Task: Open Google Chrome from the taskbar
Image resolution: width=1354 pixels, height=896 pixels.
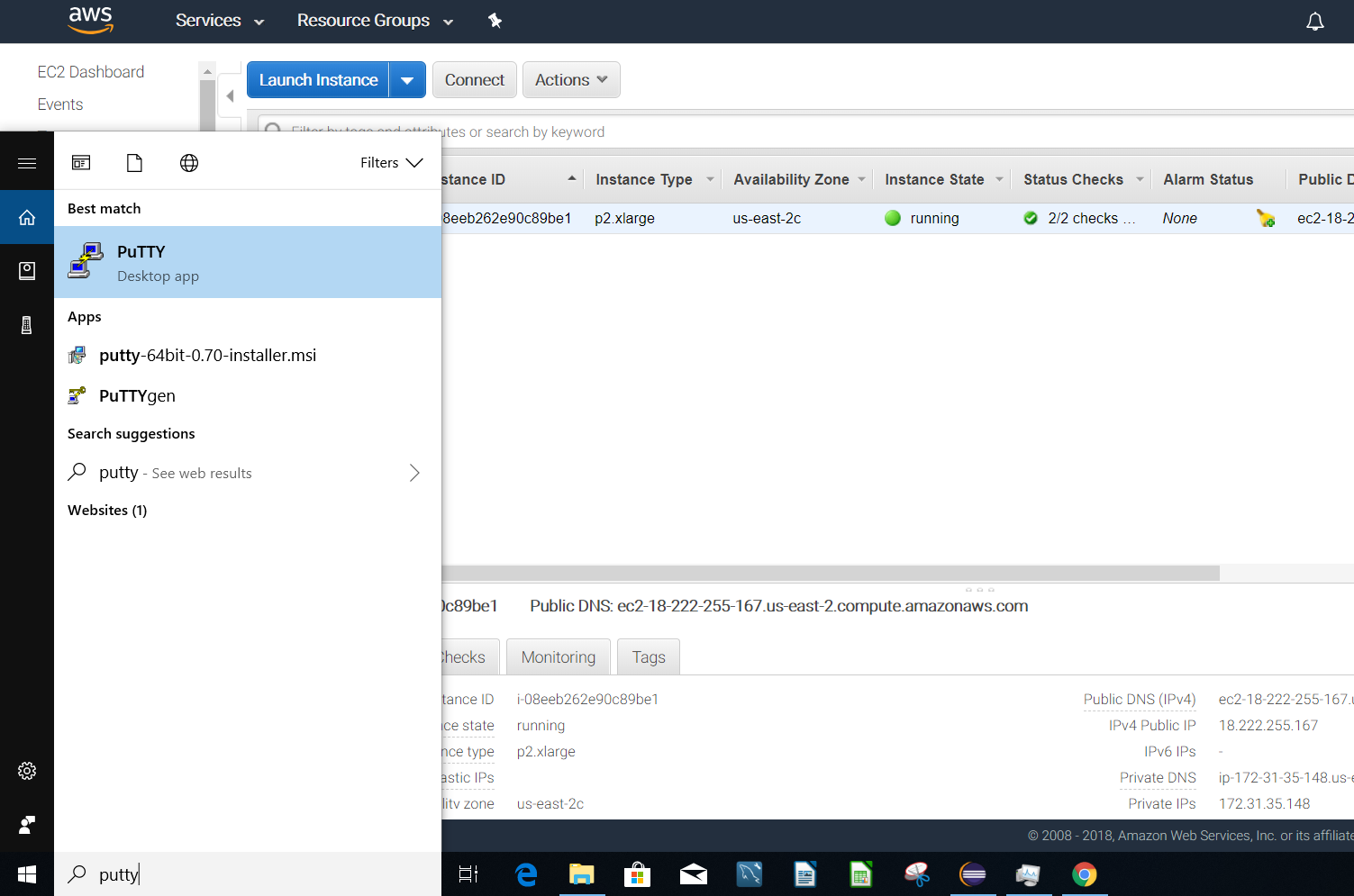Action: coord(1085,873)
